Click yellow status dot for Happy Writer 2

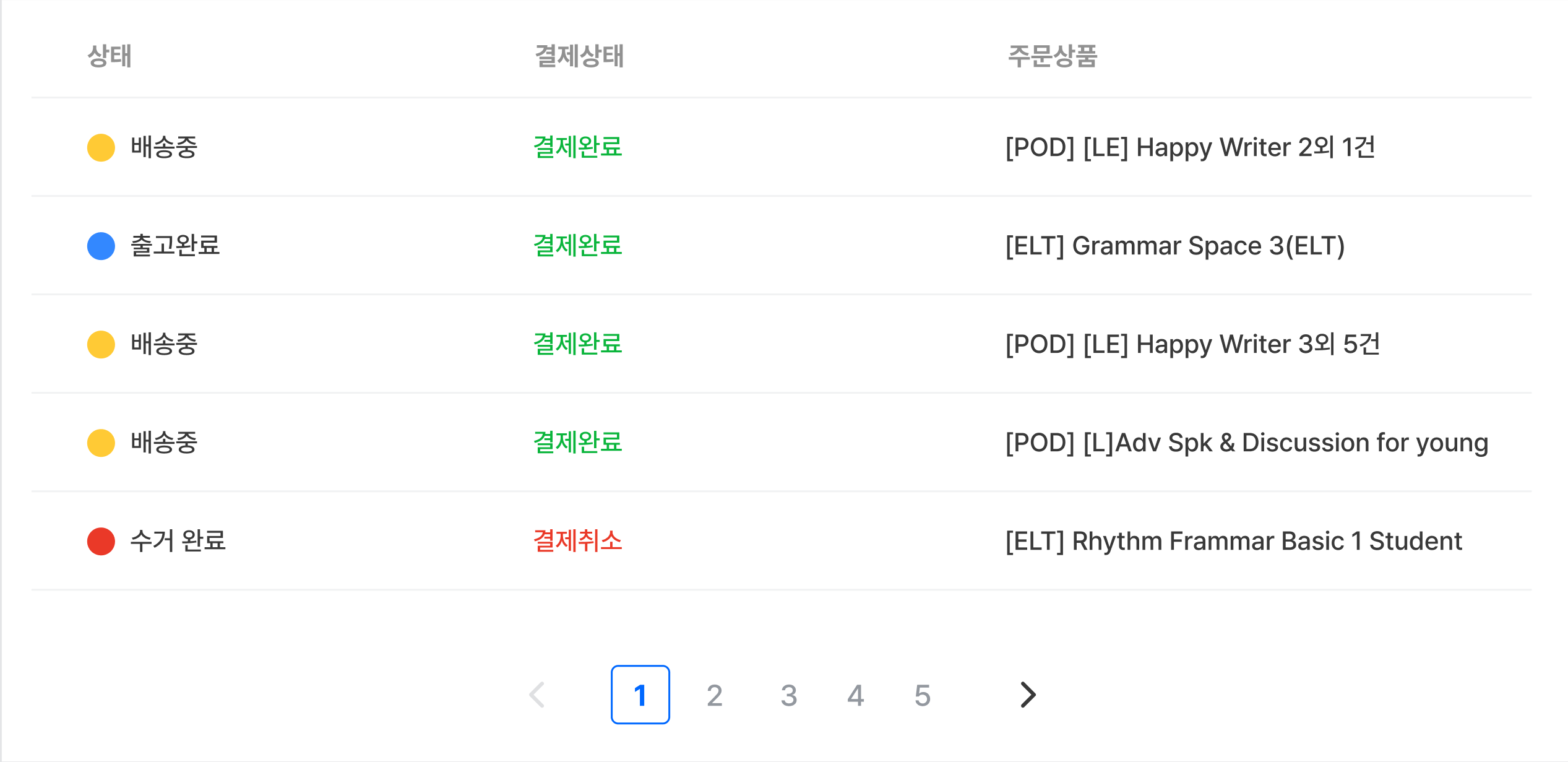tap(101, 147)
